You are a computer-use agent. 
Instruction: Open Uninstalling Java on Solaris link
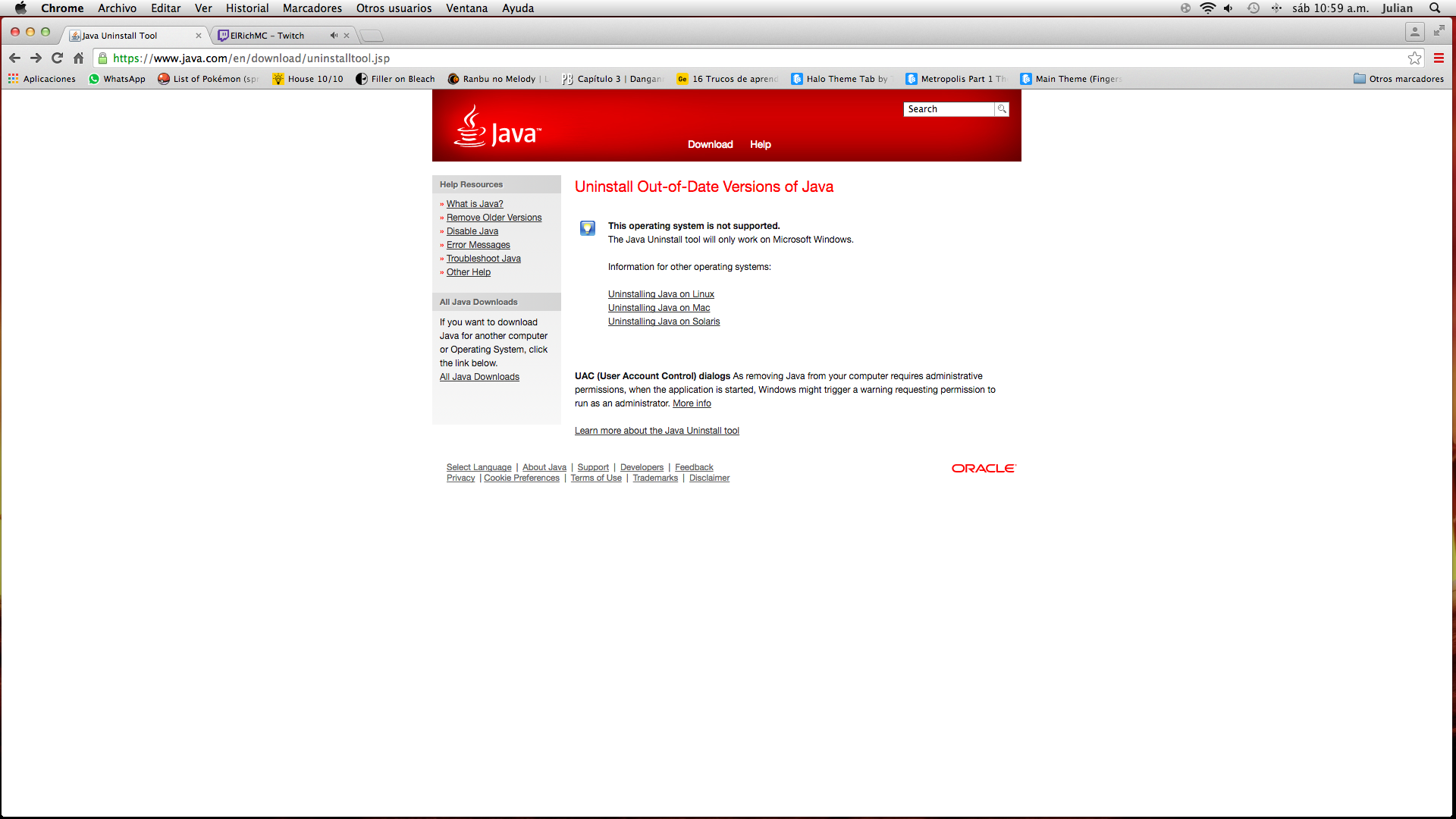coord(664,322)
